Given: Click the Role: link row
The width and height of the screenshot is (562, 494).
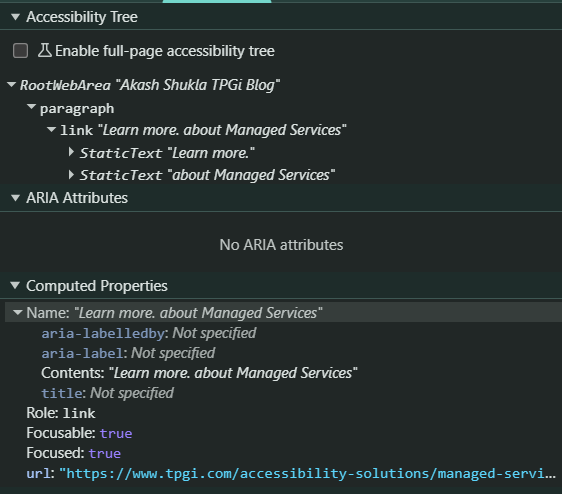Looking at the screenshot, I should coord(61,413).
